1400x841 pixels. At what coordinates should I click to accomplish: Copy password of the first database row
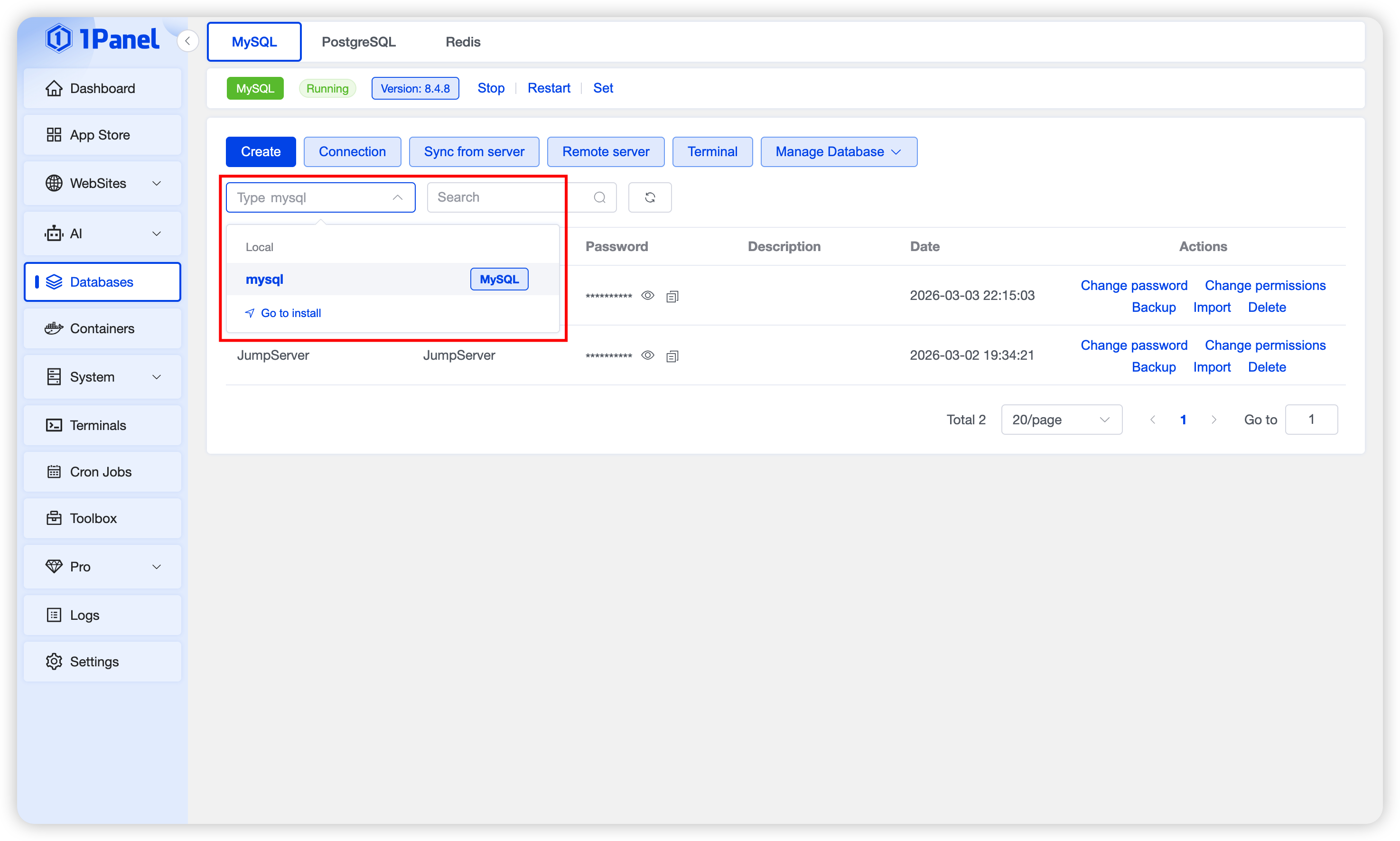click(672, 296)
